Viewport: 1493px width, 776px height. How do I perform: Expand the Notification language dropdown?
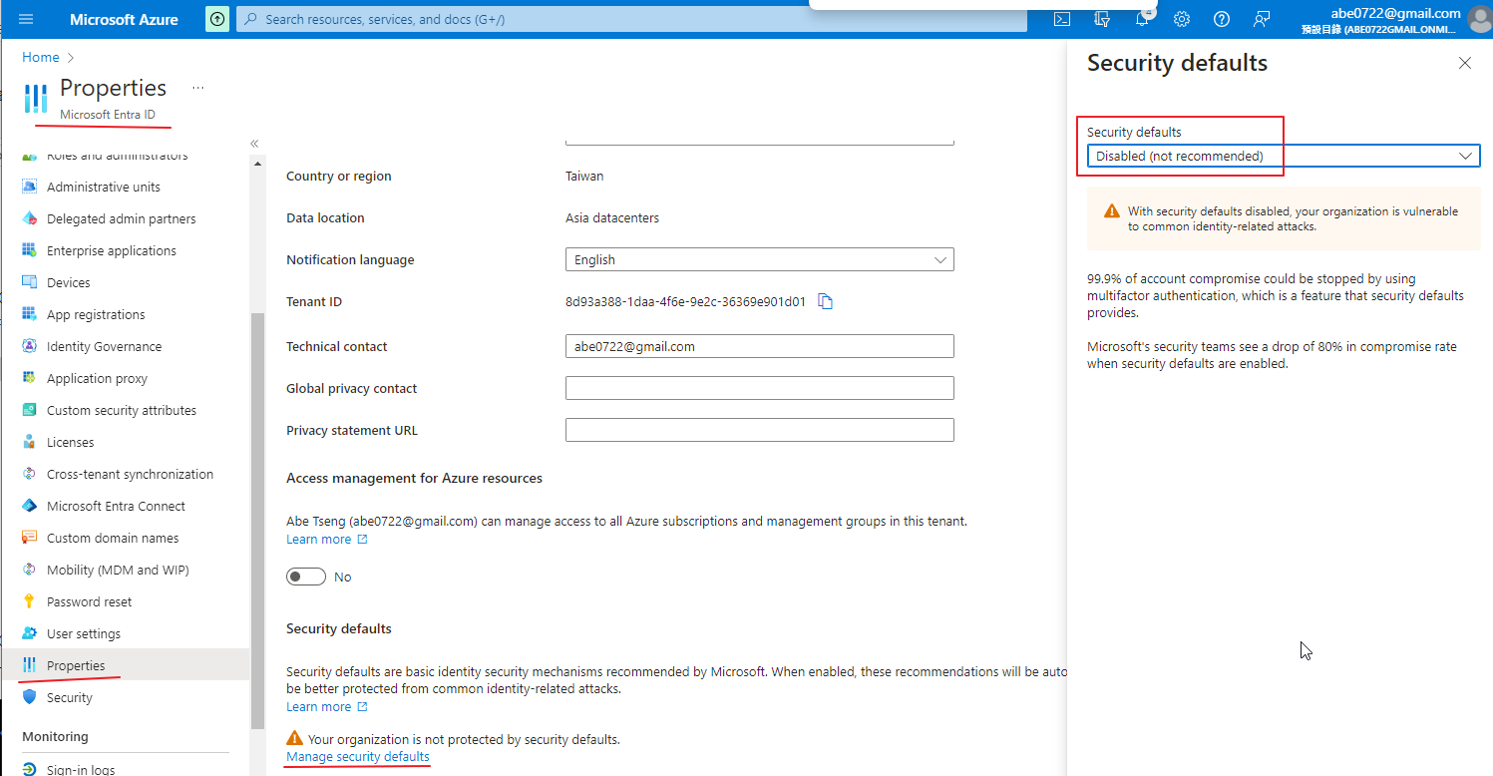759,260
